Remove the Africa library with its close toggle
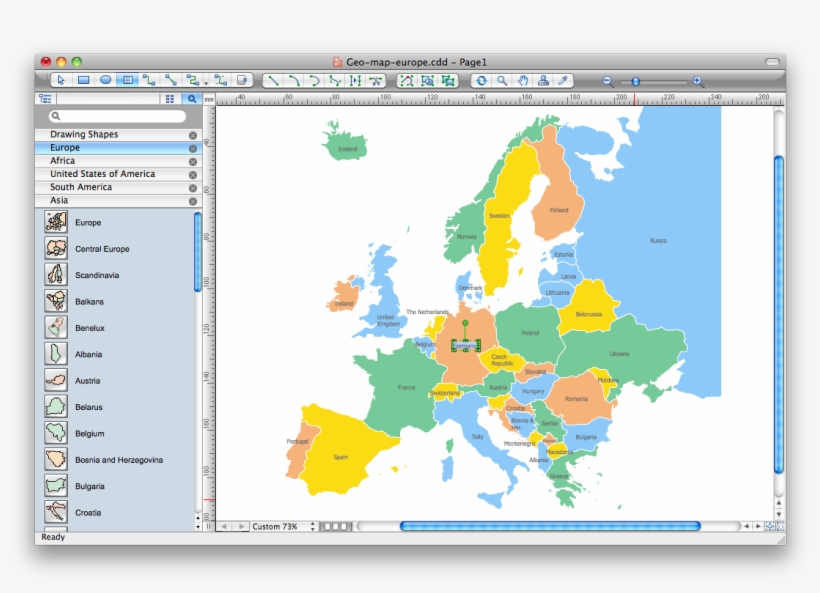 (192, 160)
